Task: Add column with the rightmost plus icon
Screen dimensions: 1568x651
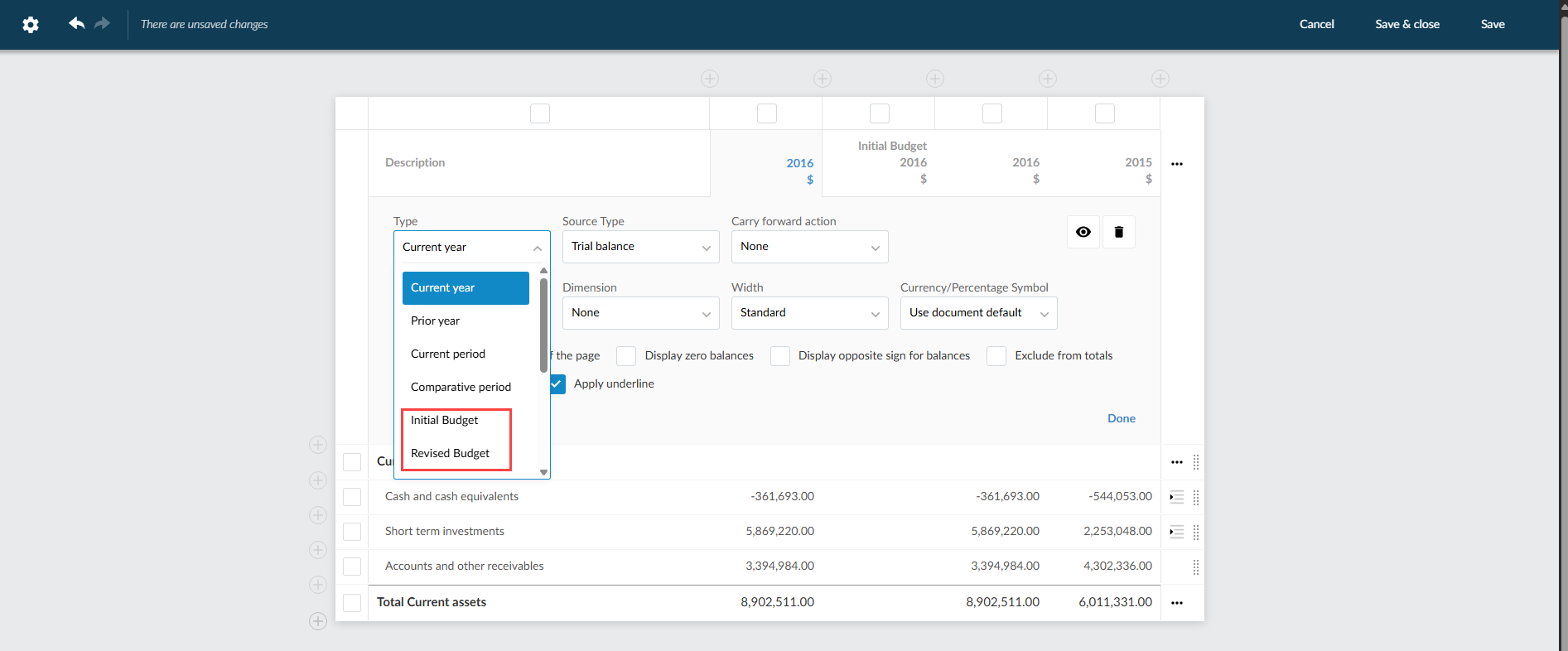Action: 1160,79
